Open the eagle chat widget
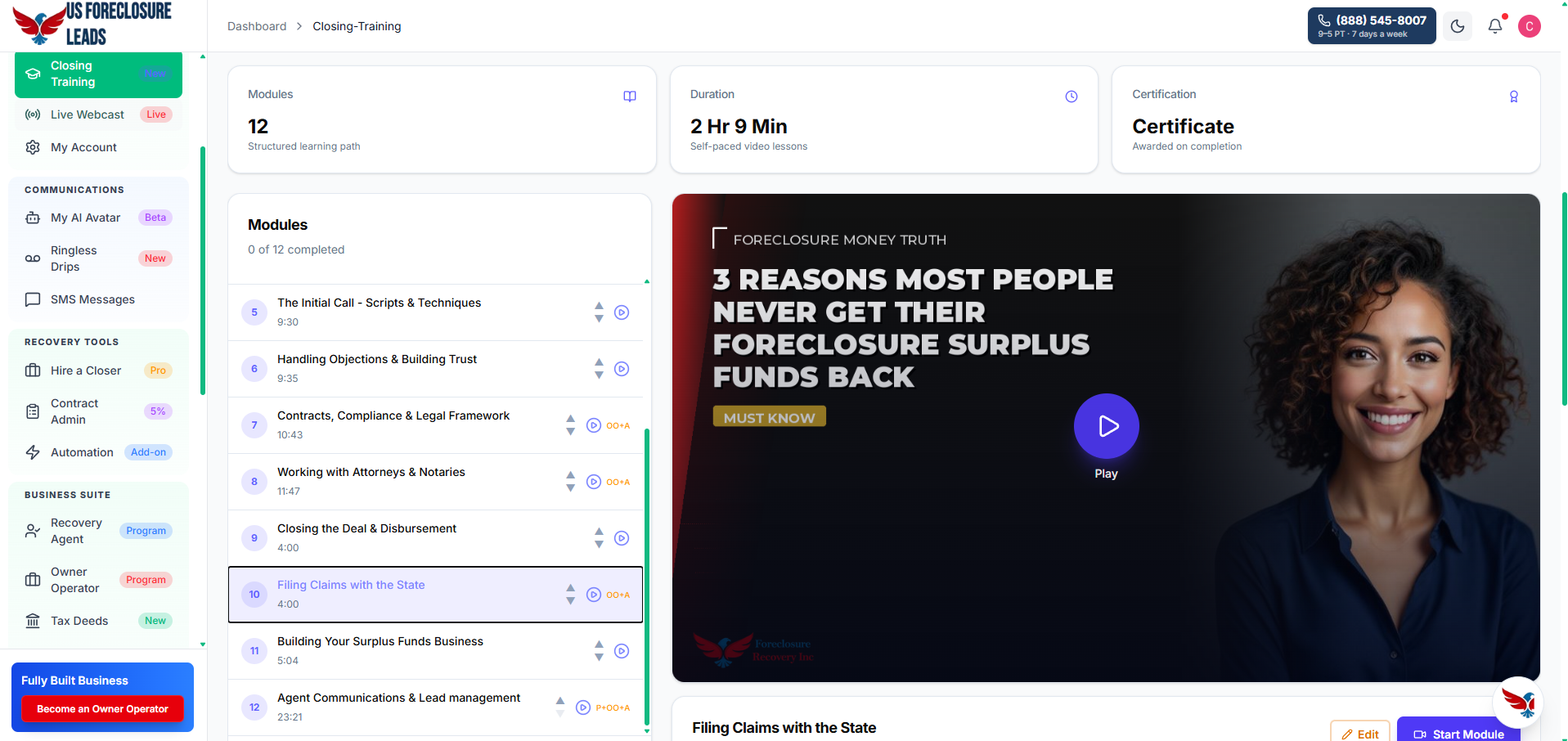 pyautogui.click(x=1518, y=703)
